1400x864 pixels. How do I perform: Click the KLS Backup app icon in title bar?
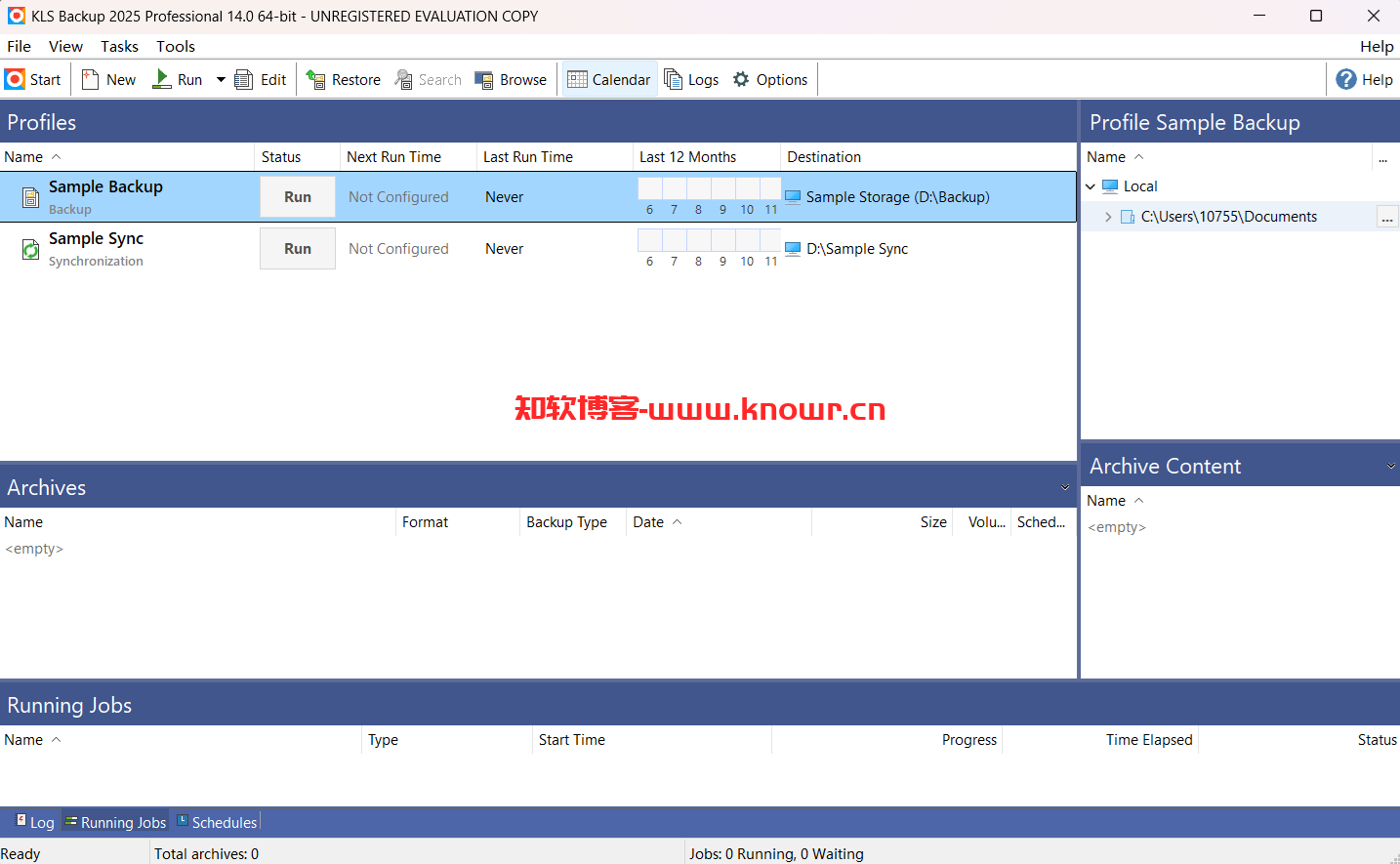tap(17, 16)
